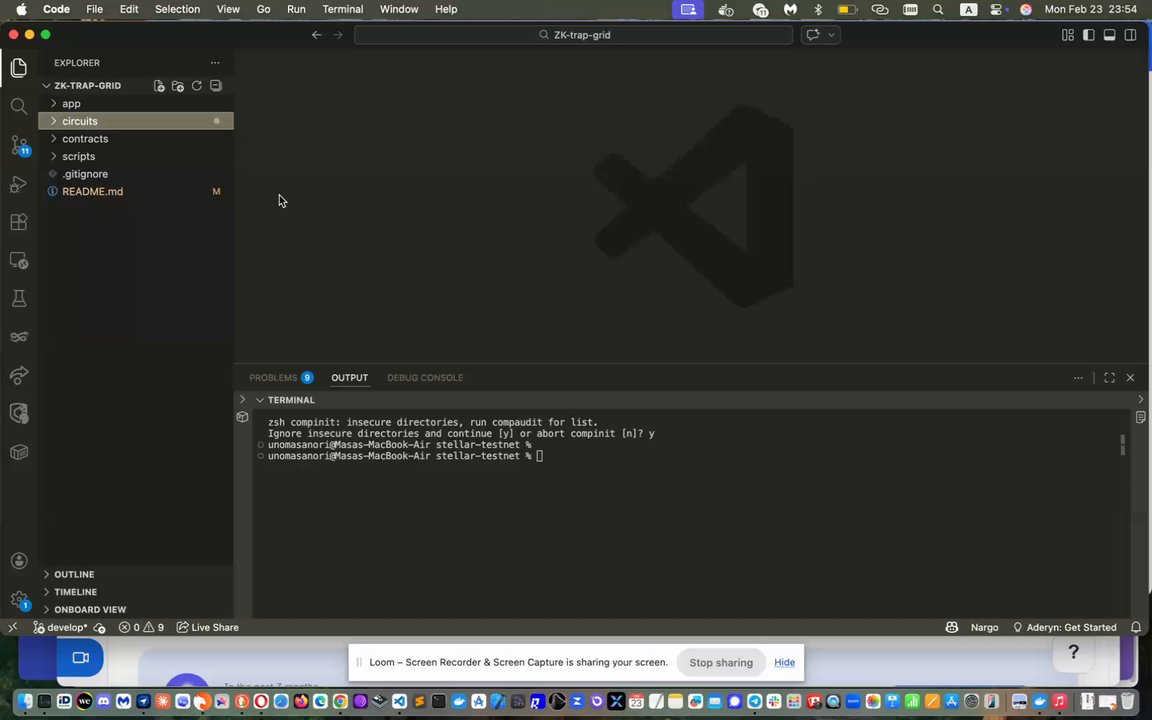Image resolution: width=1152 pixels, height=720 pixels.
Task: Toggle the primary side bar layout button
Action: (1088, 35)
